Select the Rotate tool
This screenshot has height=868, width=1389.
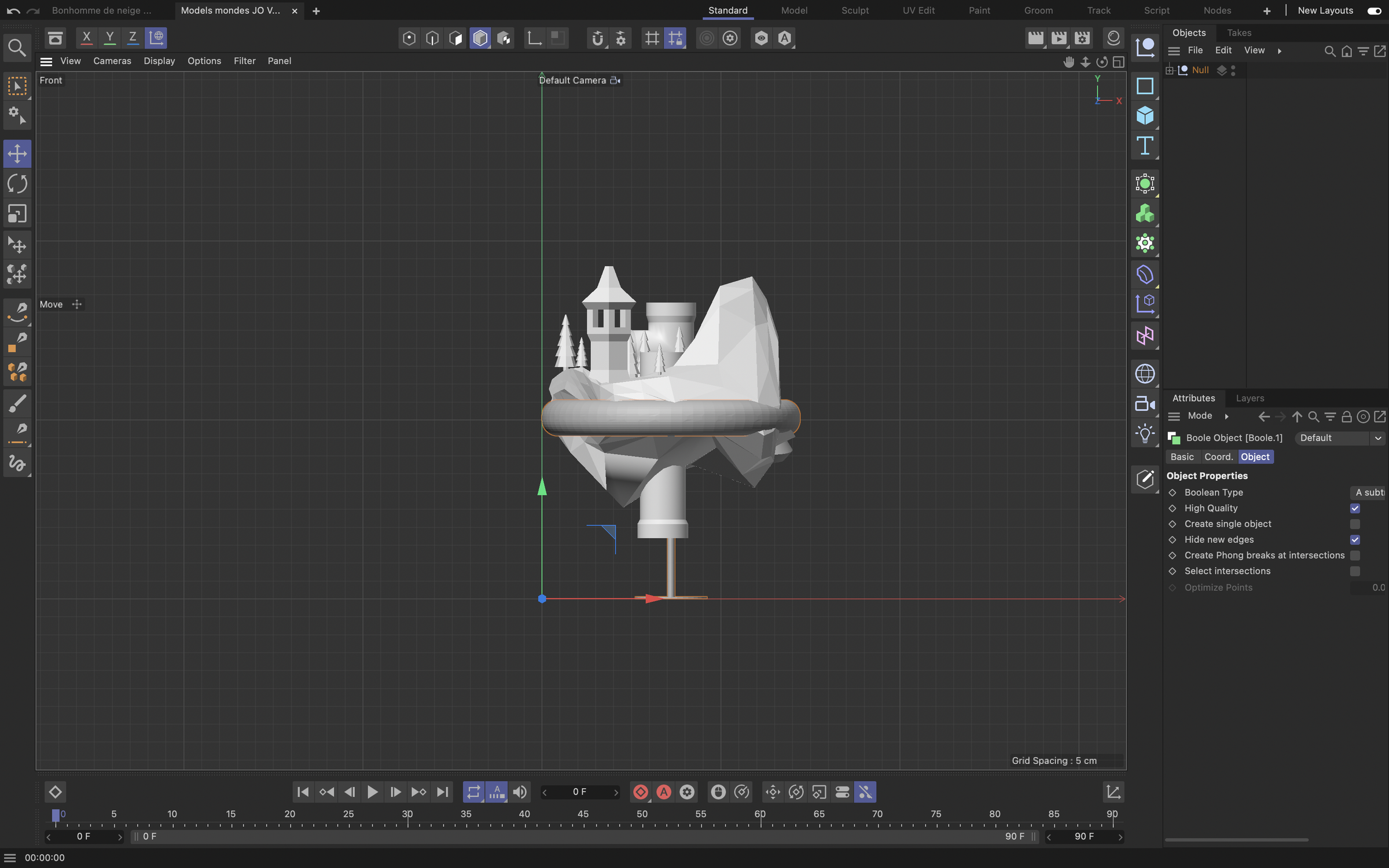click(17, 184)
